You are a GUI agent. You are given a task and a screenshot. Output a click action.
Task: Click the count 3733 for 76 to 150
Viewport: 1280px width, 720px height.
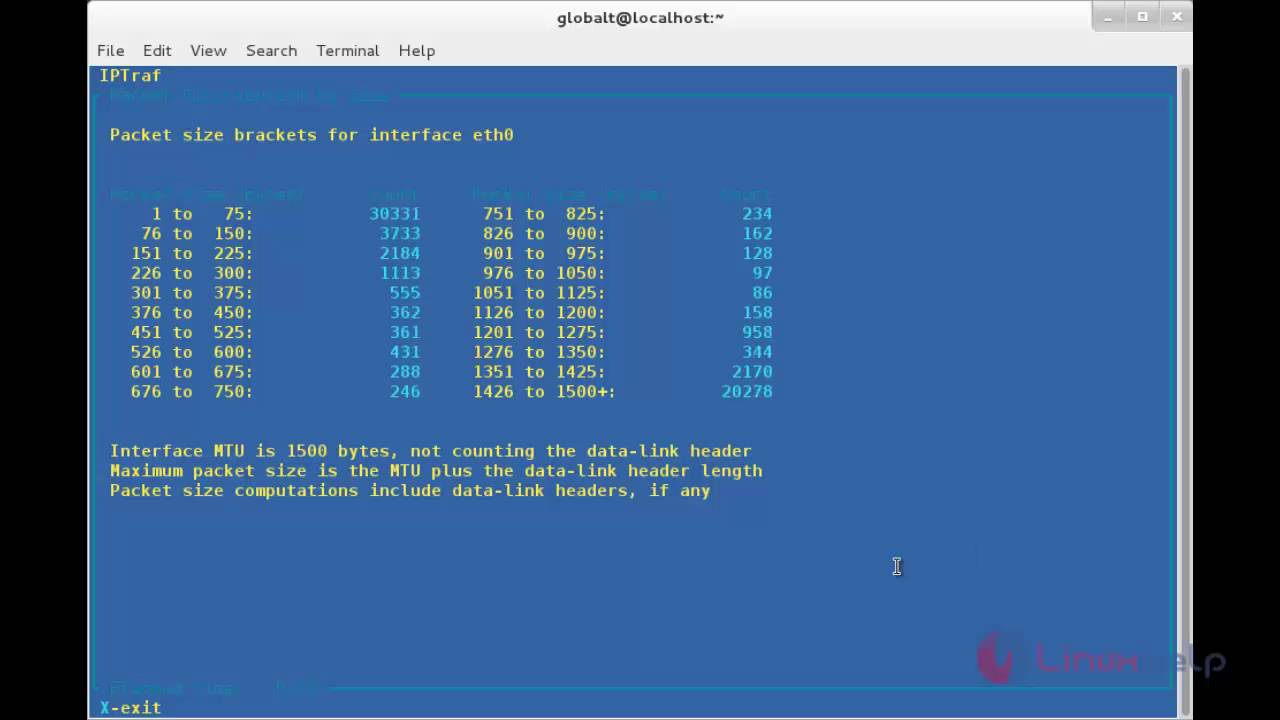click(400, 233)
